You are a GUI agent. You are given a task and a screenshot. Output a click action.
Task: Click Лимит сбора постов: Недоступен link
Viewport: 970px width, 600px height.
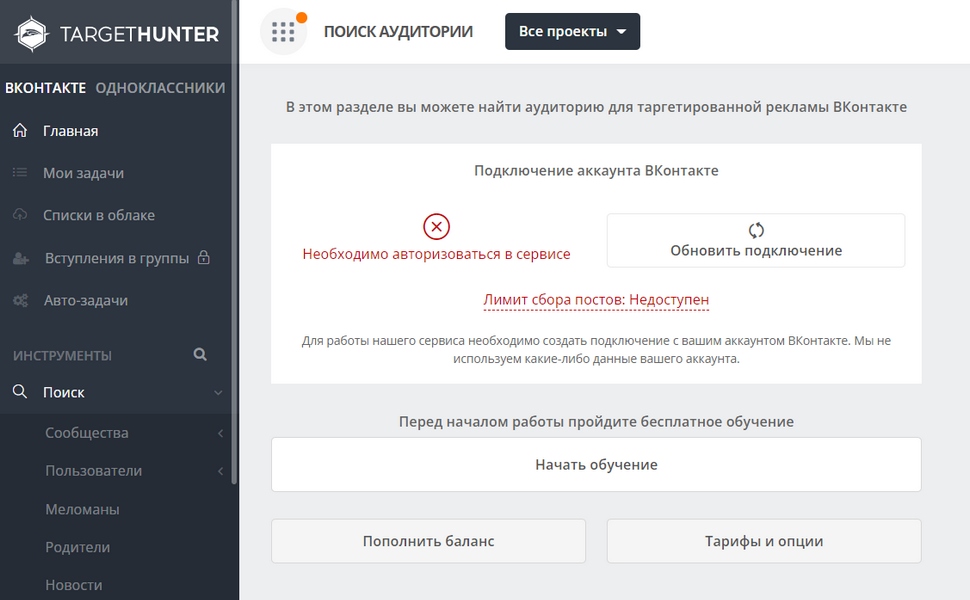pos(596,300)
